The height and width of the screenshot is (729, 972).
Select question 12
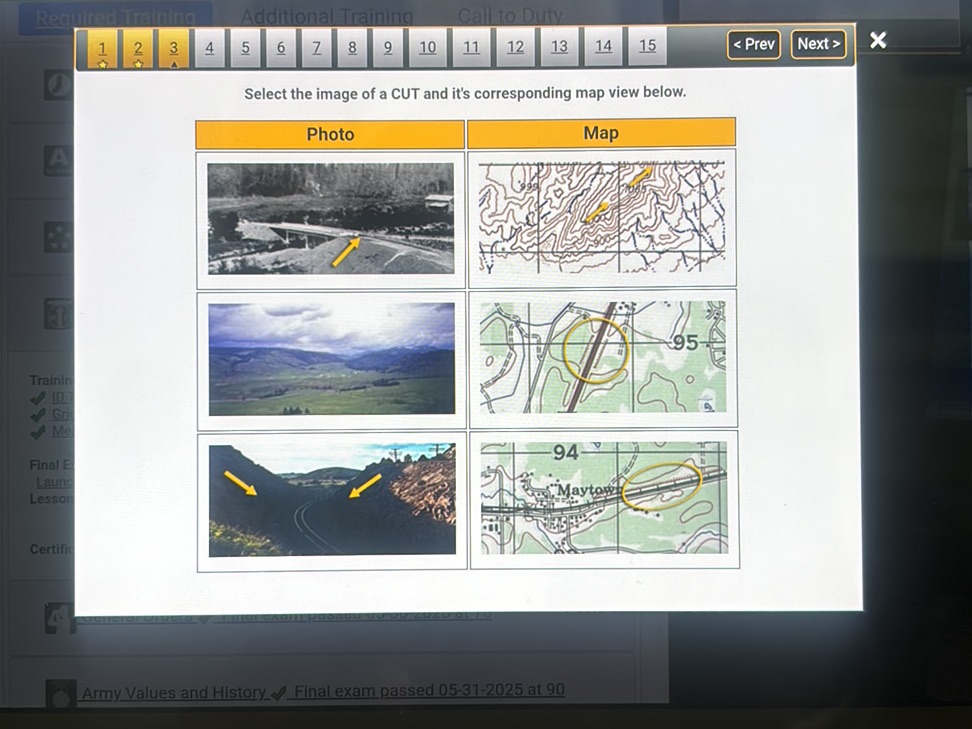pyautogui.click(x=515, y=47)
